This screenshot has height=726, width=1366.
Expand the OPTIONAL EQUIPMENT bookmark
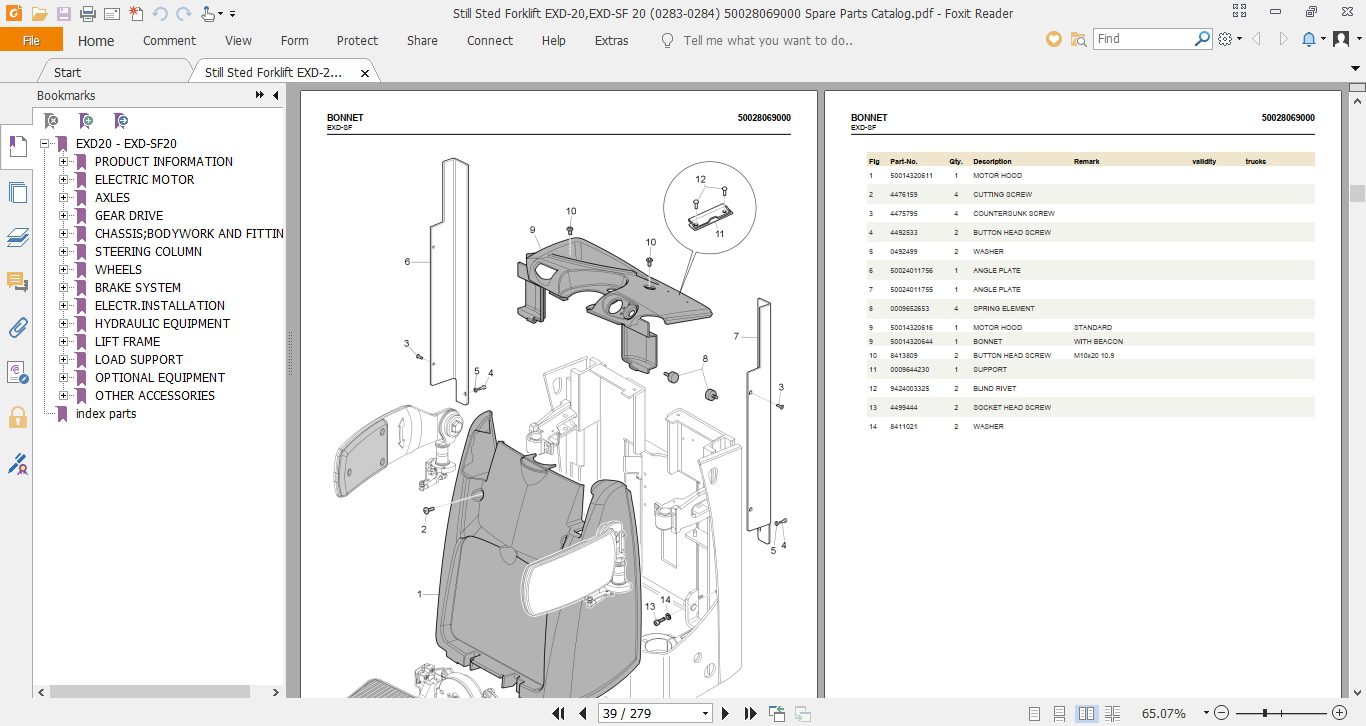(63, 378)
